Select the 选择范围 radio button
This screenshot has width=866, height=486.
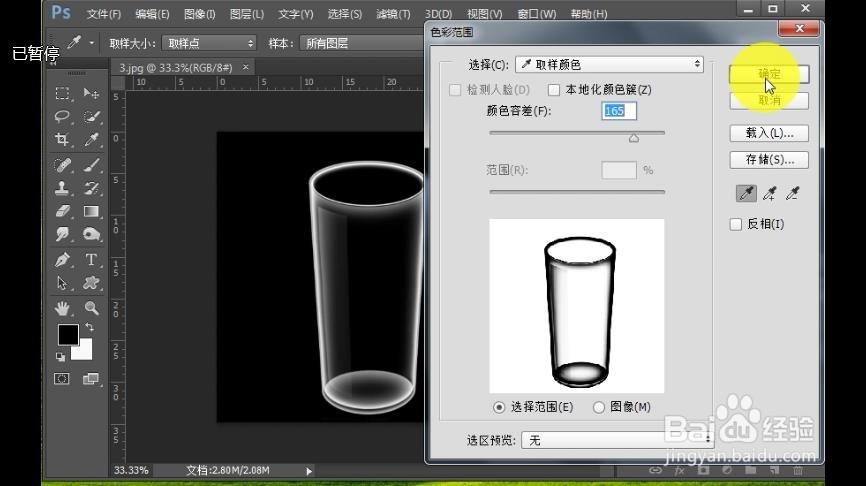click(x=499, y=407)
